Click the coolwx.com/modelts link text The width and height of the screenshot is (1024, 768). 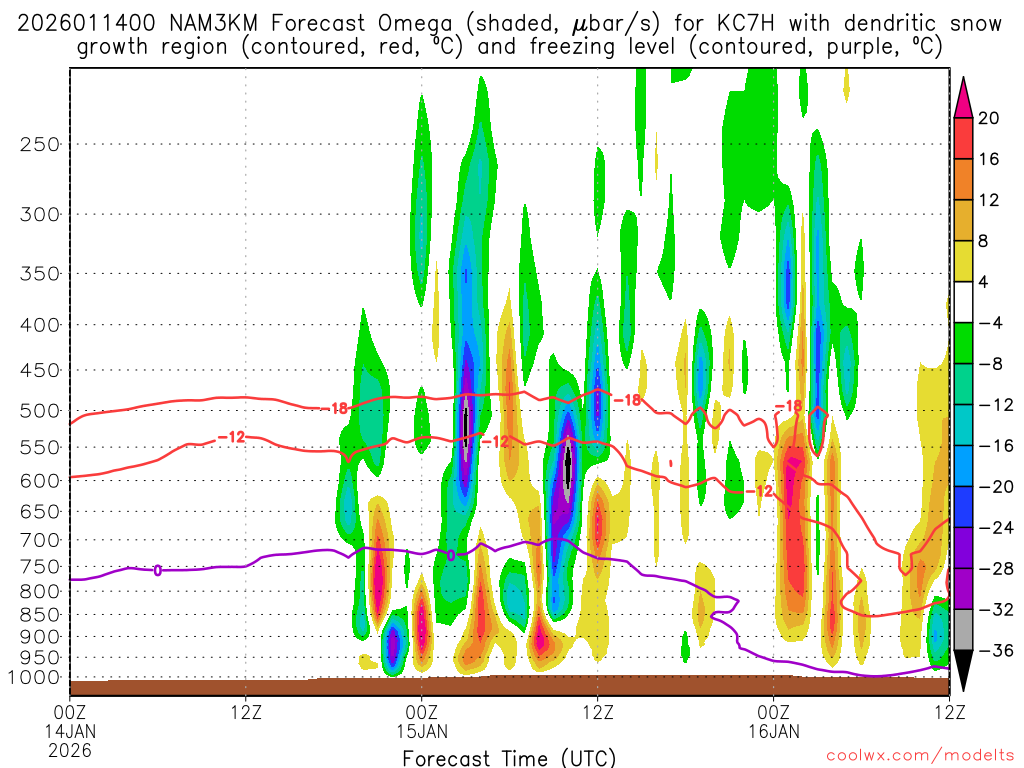point(920,755)
